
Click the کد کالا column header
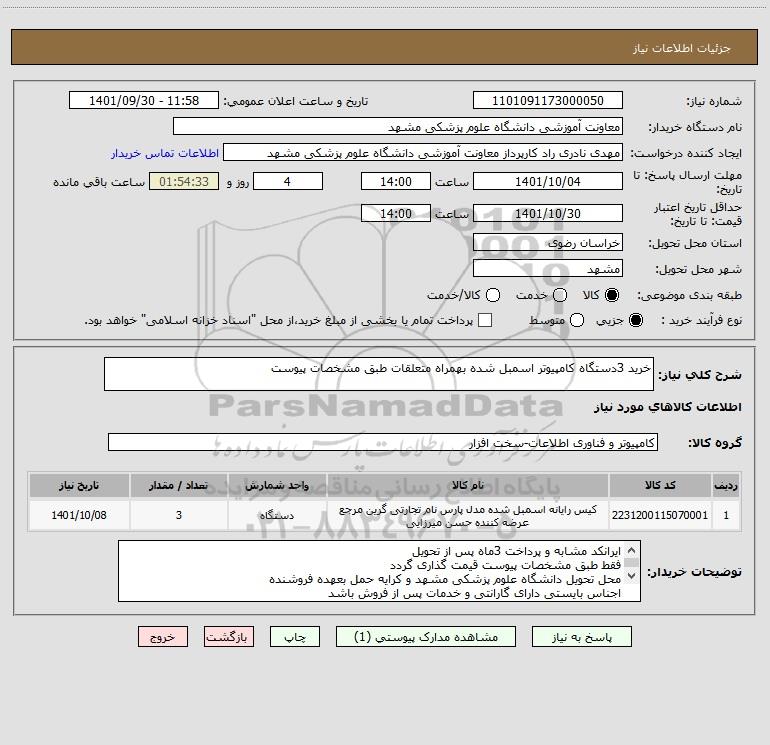point(660,485)
